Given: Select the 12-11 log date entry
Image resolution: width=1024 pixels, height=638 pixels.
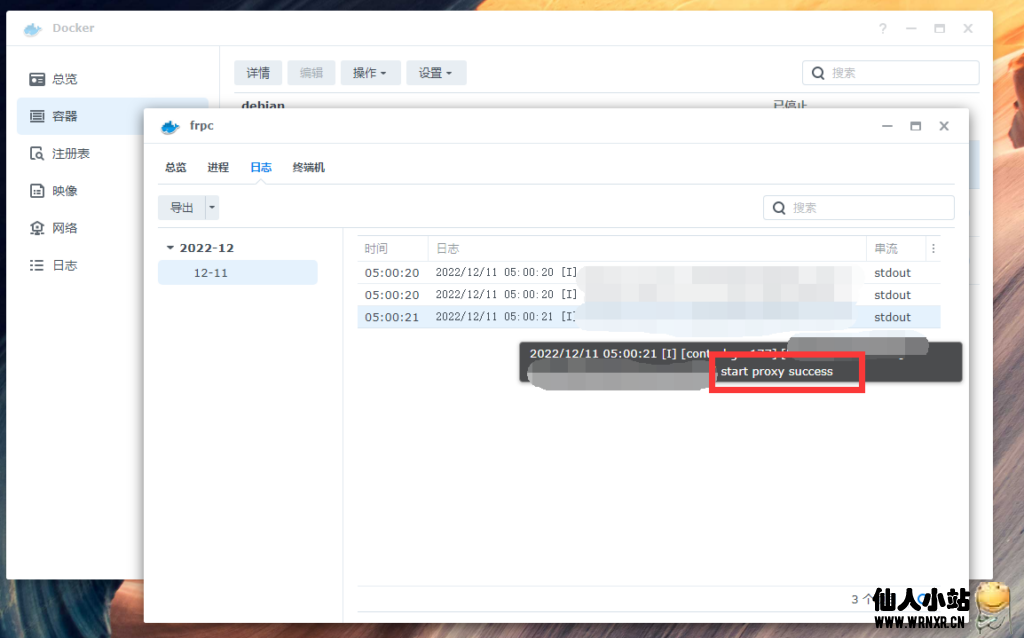Looking at the screenshot, I should click(x=211, y=272).
